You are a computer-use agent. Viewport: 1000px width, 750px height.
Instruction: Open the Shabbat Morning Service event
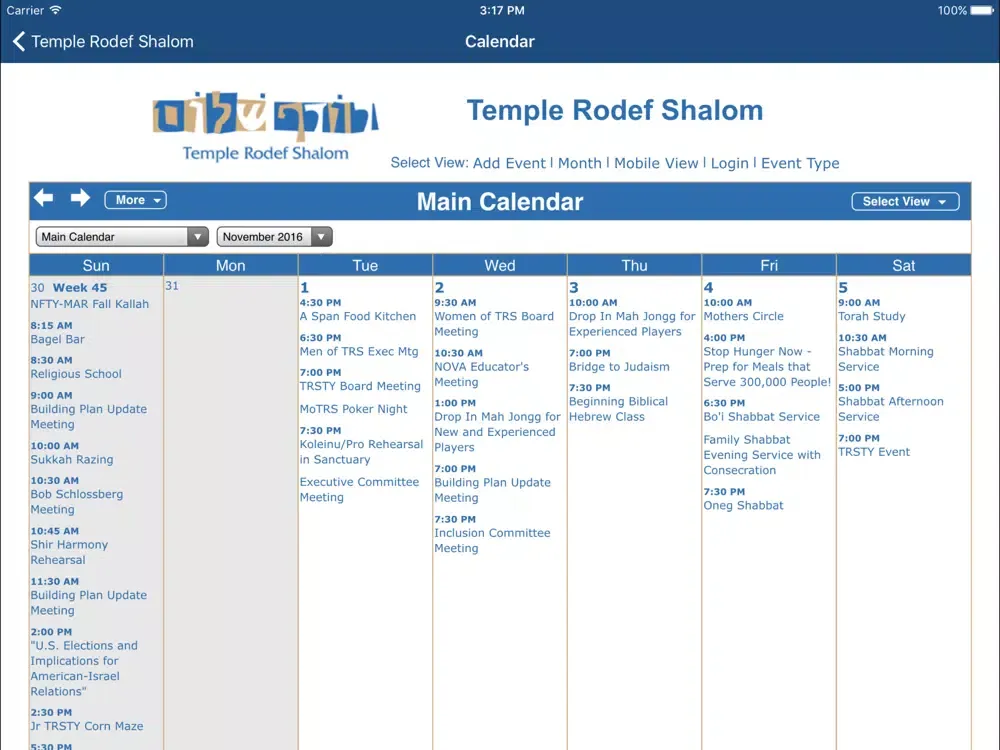[x=886, y=359]
